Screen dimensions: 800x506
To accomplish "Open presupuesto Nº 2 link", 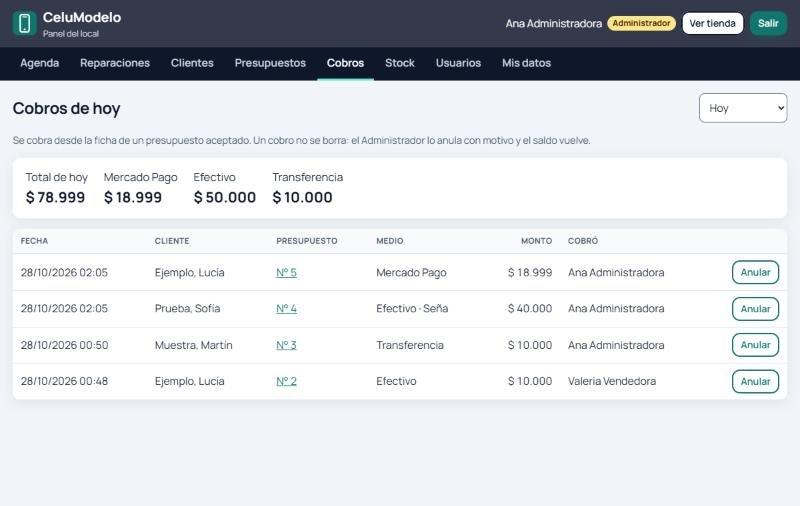I will (x=286, y=382).
